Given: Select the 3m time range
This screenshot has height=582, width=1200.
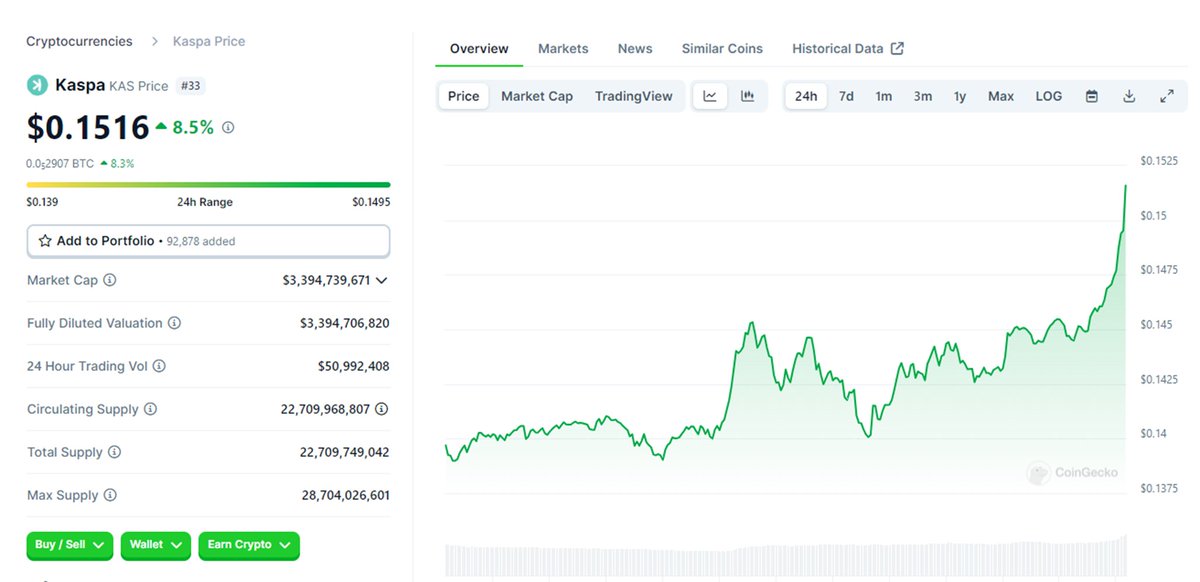Looking at the screenshot, I should (x=923, y=96).
